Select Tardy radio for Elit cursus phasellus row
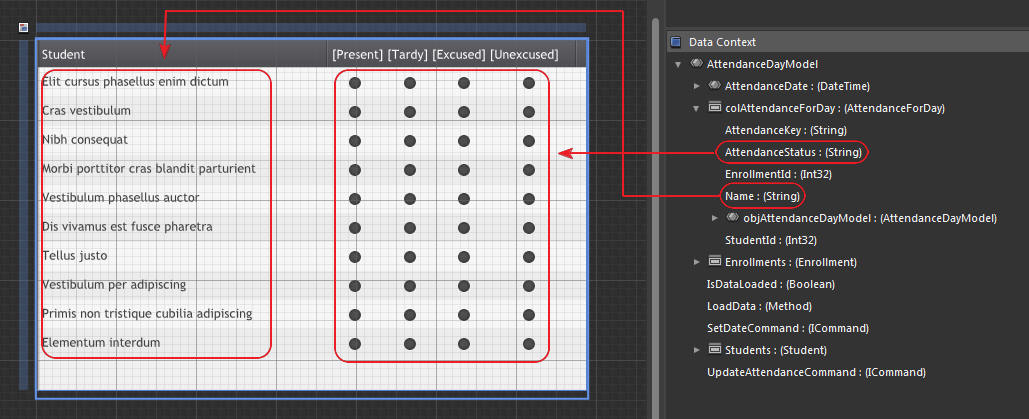Screen dimensions: 1029x419 coord(410,83)
